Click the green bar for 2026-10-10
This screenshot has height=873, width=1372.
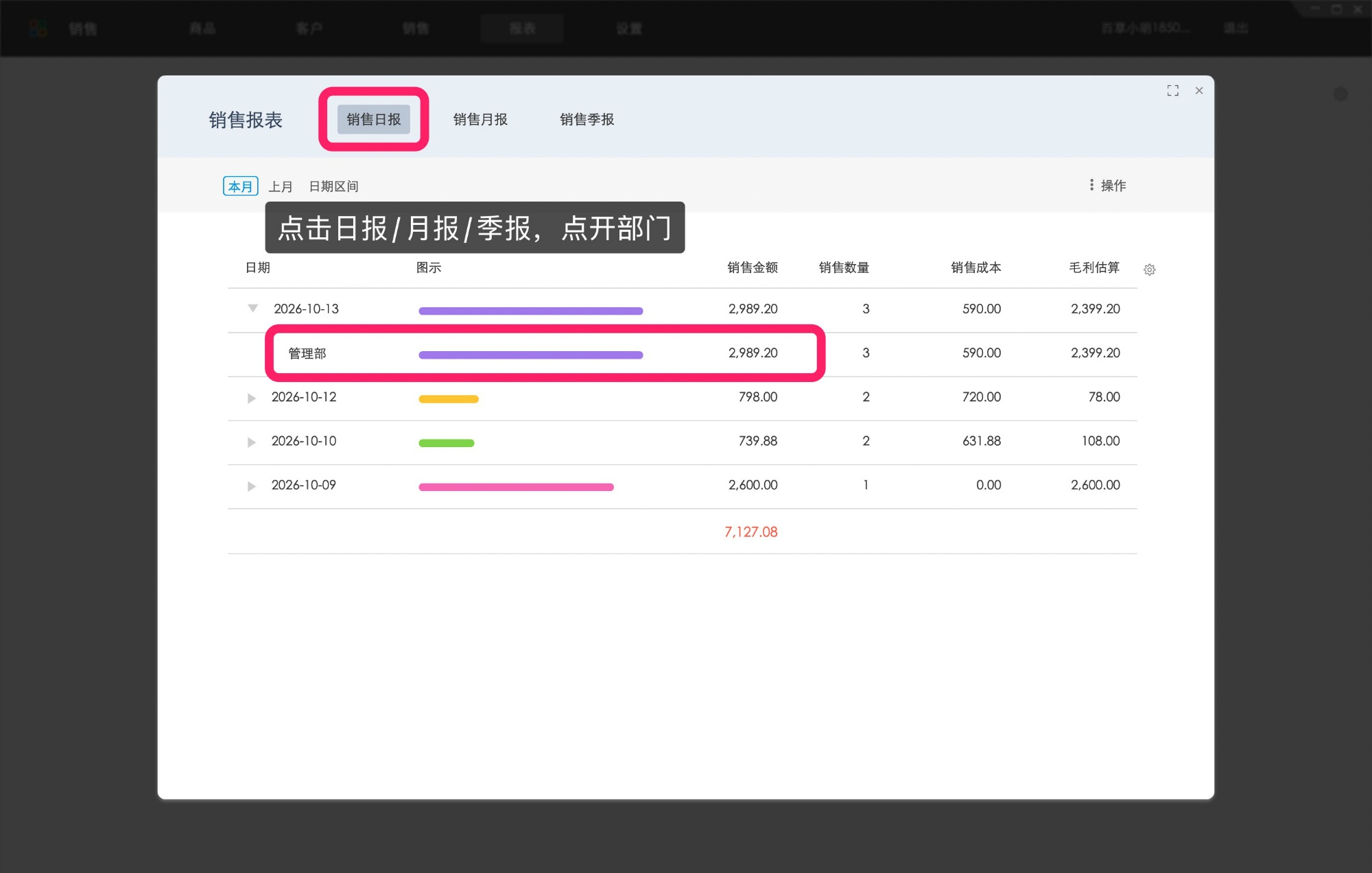coord(447,442)
